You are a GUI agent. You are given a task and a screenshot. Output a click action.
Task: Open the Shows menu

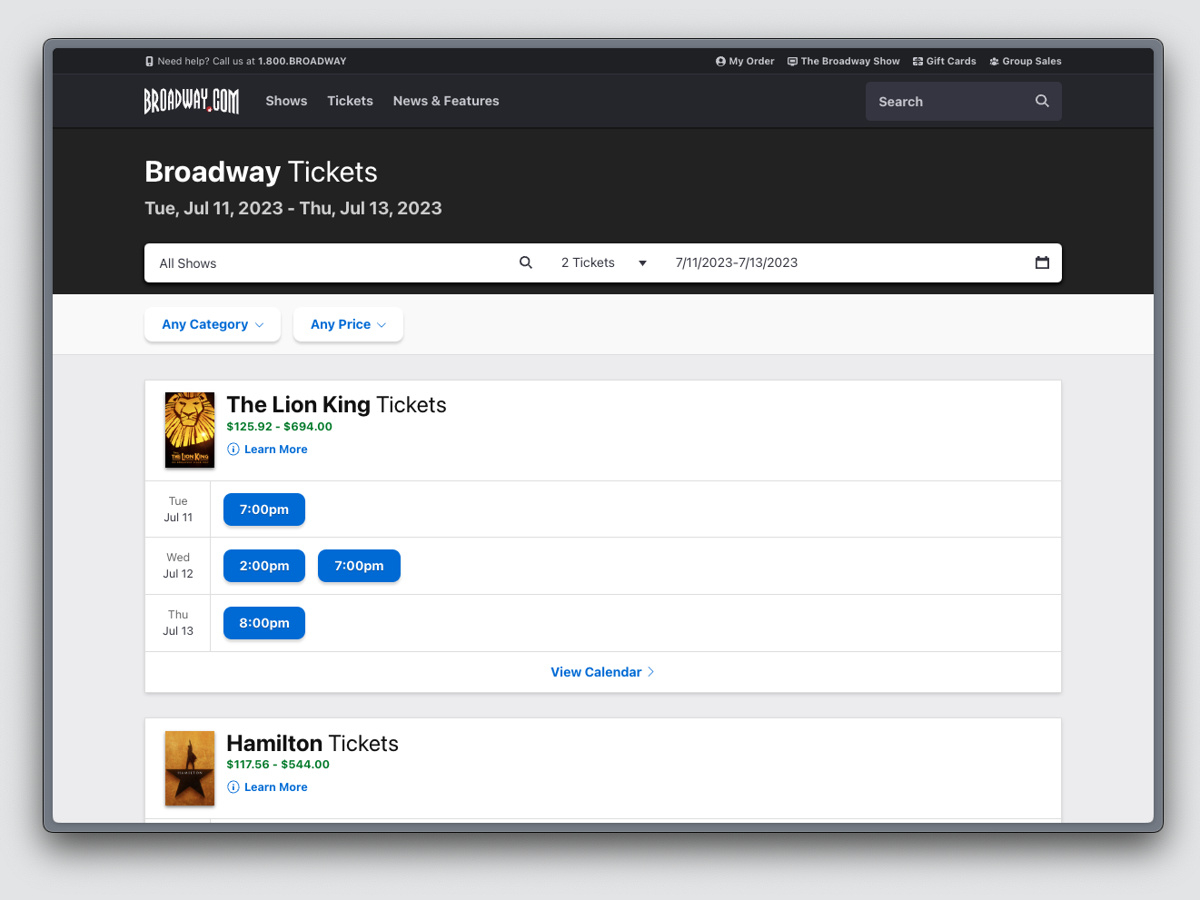(x=286, y=101)
